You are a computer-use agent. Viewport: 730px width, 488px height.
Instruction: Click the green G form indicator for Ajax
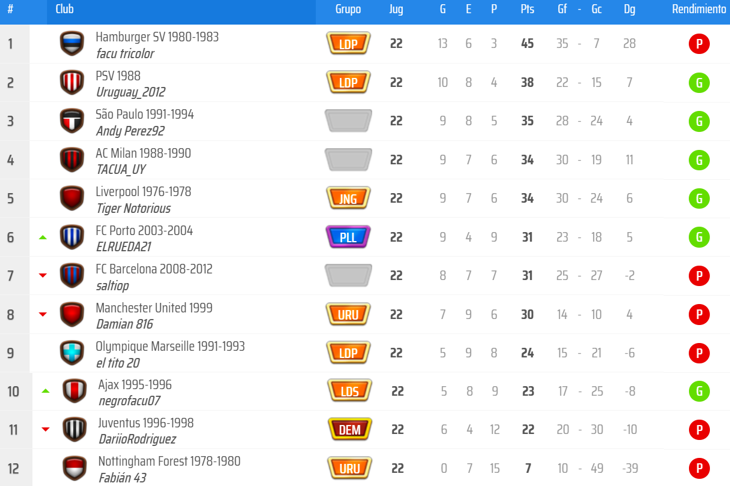(x=700, y=391)
